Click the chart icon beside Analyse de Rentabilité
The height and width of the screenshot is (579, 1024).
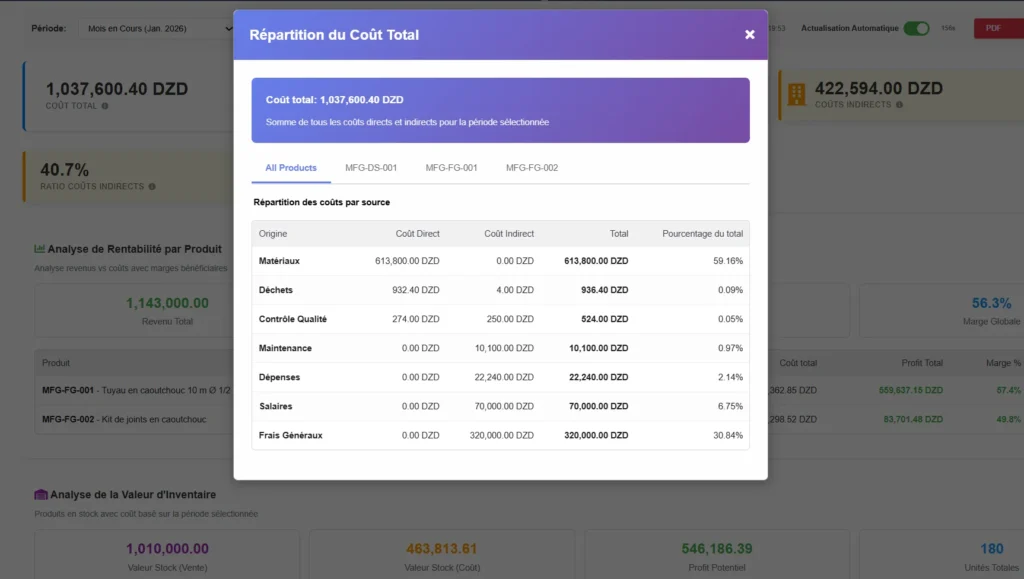[40, 249]
